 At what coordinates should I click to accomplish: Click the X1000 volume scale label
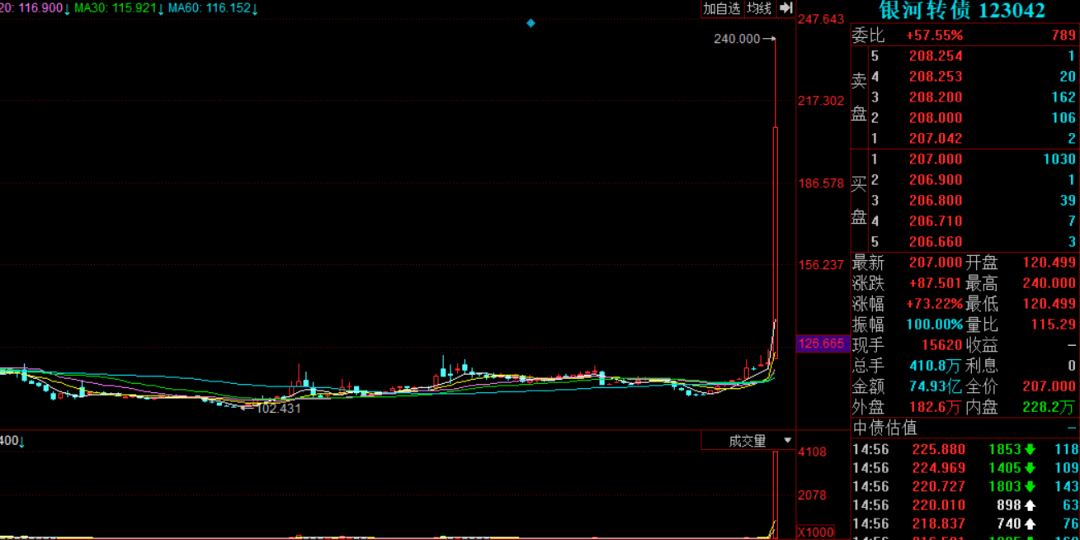click(x=812, y=530)
